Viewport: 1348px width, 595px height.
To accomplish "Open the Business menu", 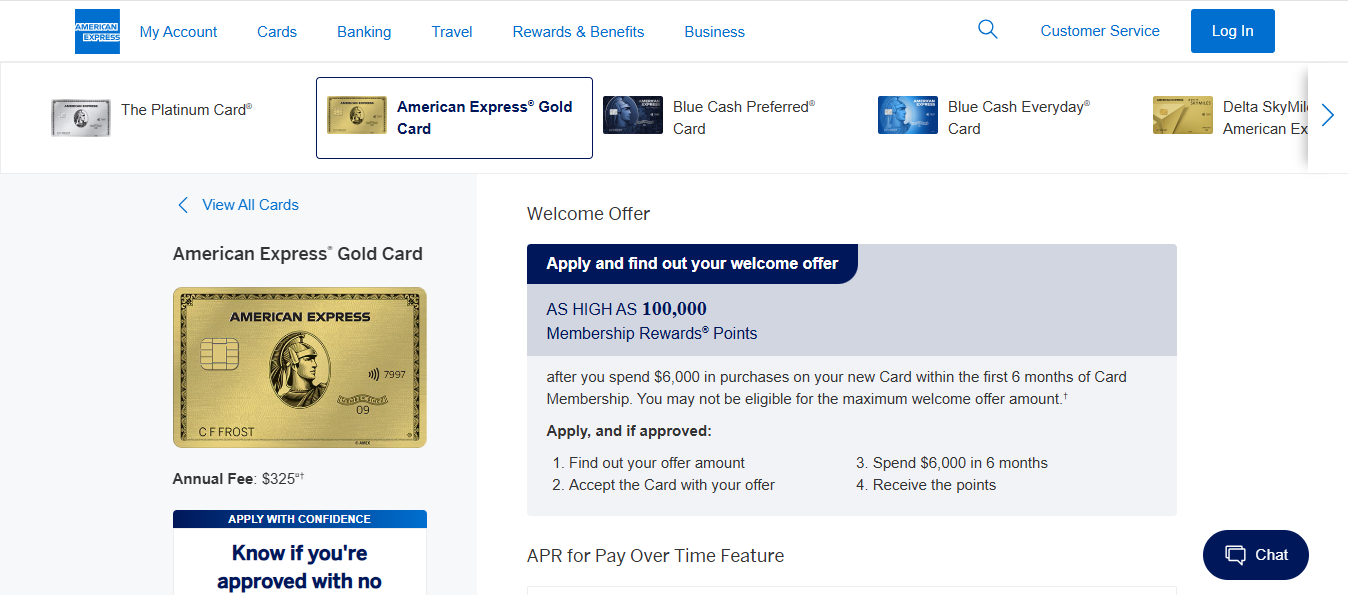I will click(714, 31).
